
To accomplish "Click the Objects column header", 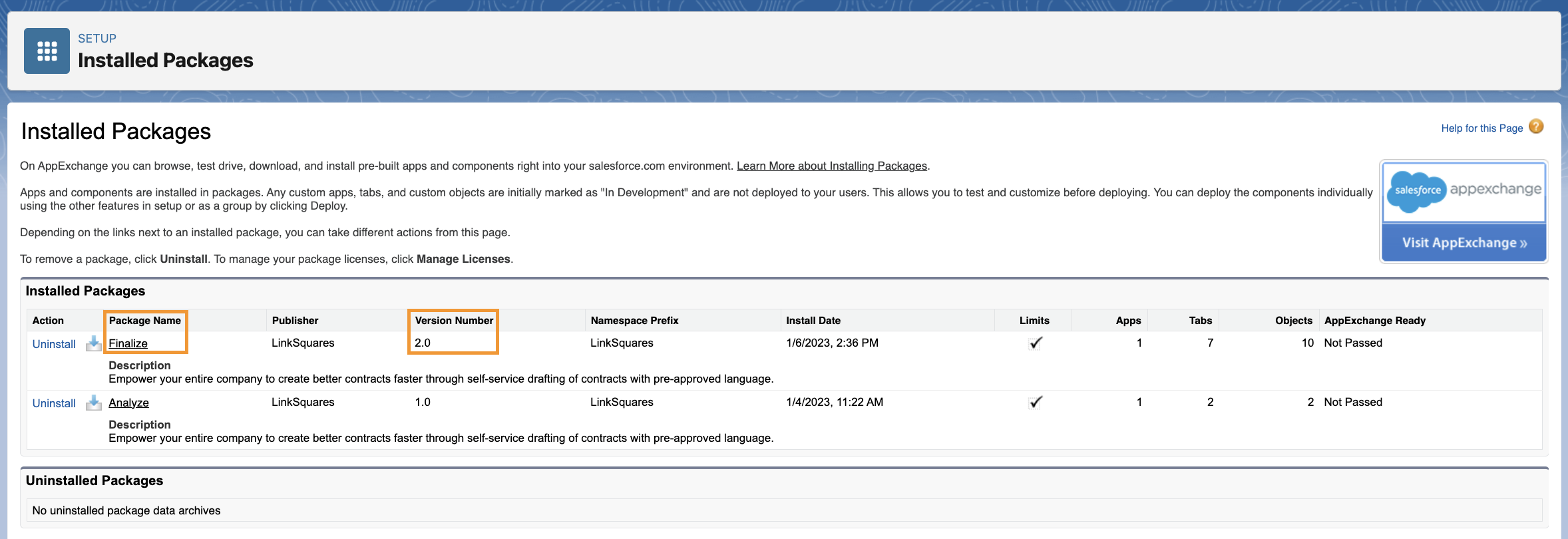I will pyautogui.click(x=1294, y=321).
